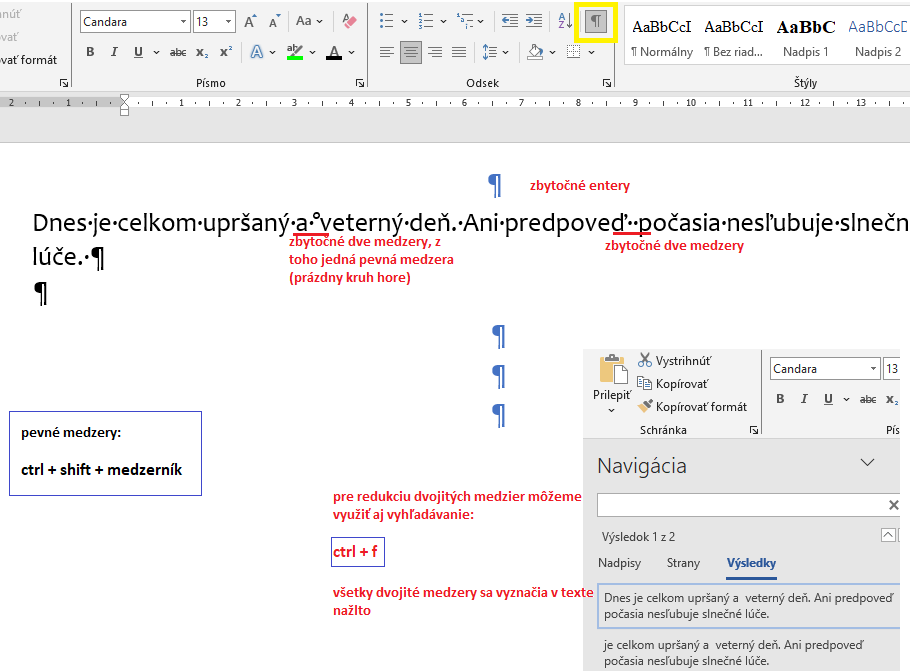Click the Change Case Aa icon
Image resolution: width=910 pixels, height=671 pixels.
[x=304, y=21]
